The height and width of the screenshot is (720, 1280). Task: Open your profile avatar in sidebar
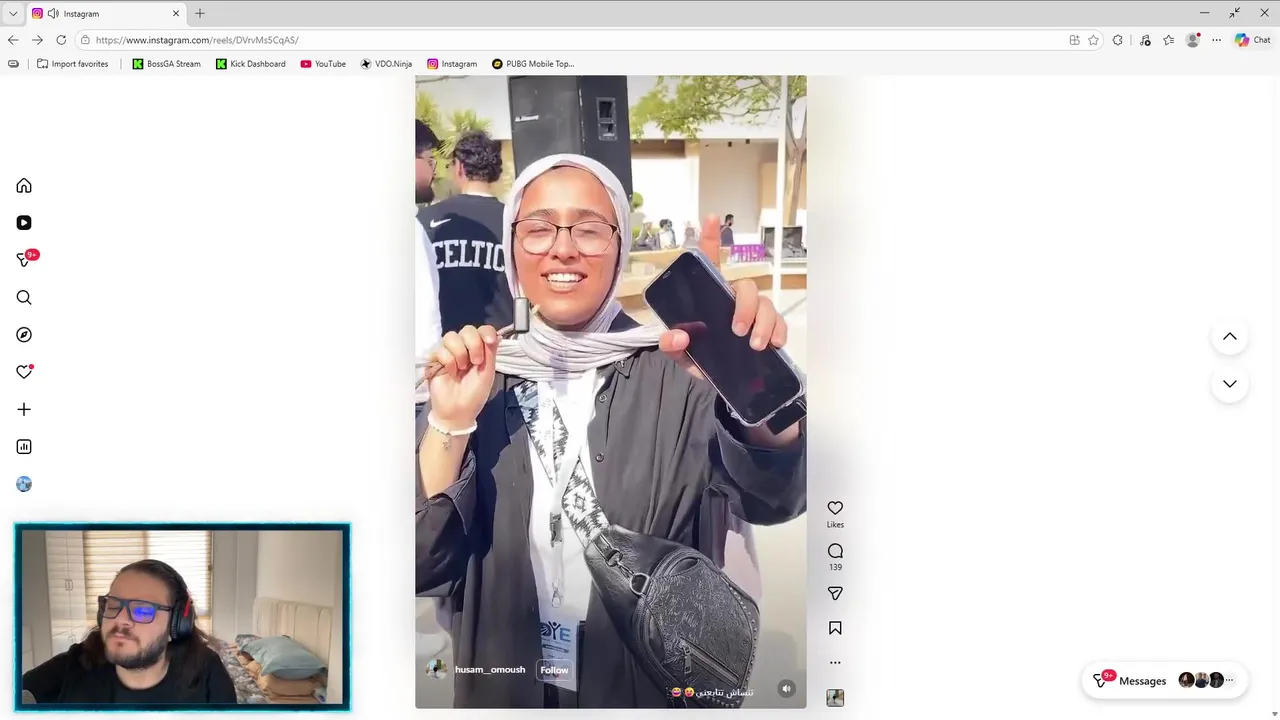(x=24, y=484)
